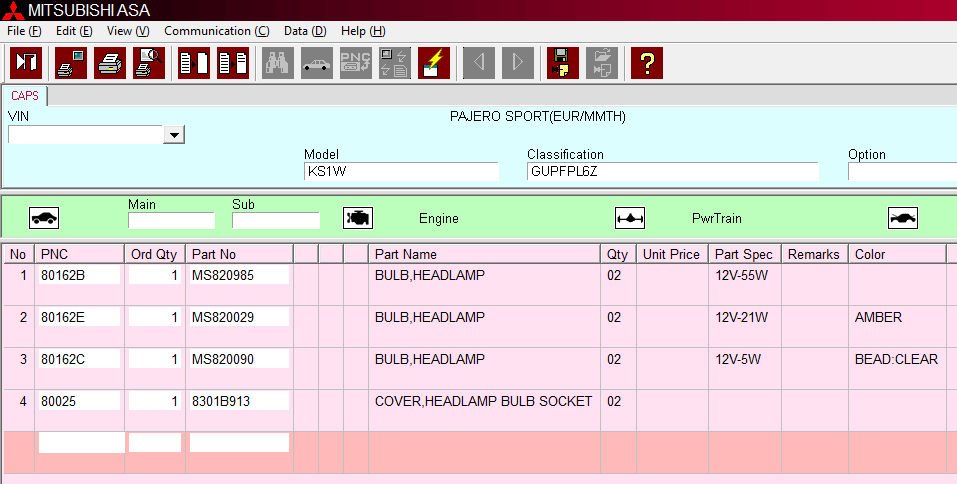The image size is (957, 484).
Task: Click part number MS820029
Action: tap(239, 317)
